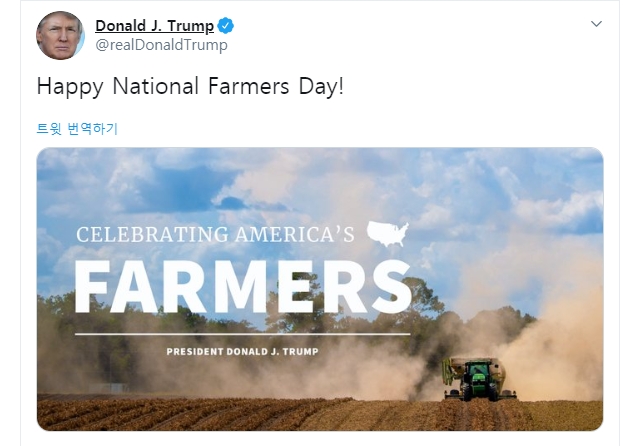Screen dimensions: 627x446
Task: Click the blue verified badge icon
Action: 227,25
